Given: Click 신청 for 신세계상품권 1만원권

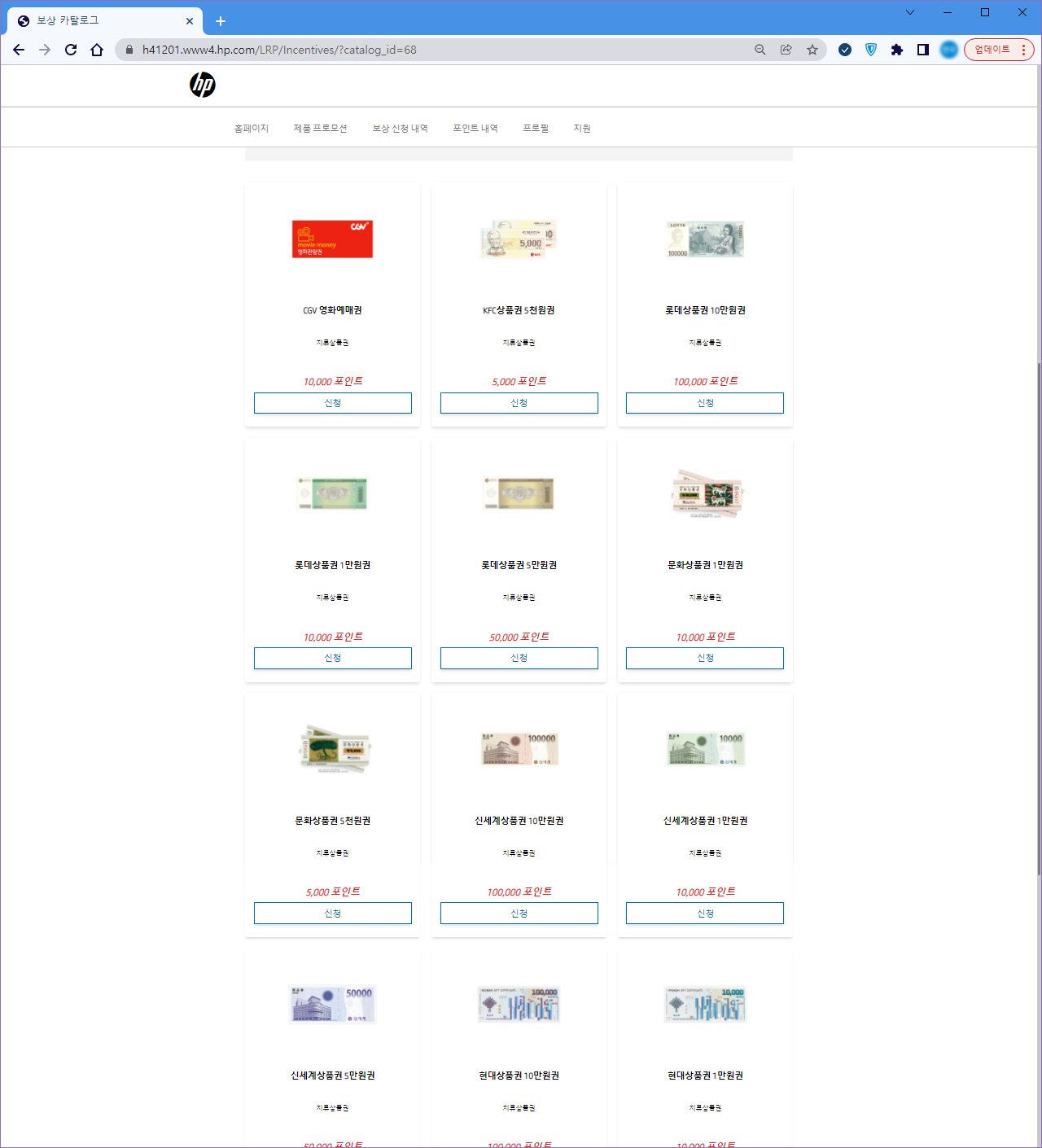Looking at the screenshot, I should [x=705, y=914].
